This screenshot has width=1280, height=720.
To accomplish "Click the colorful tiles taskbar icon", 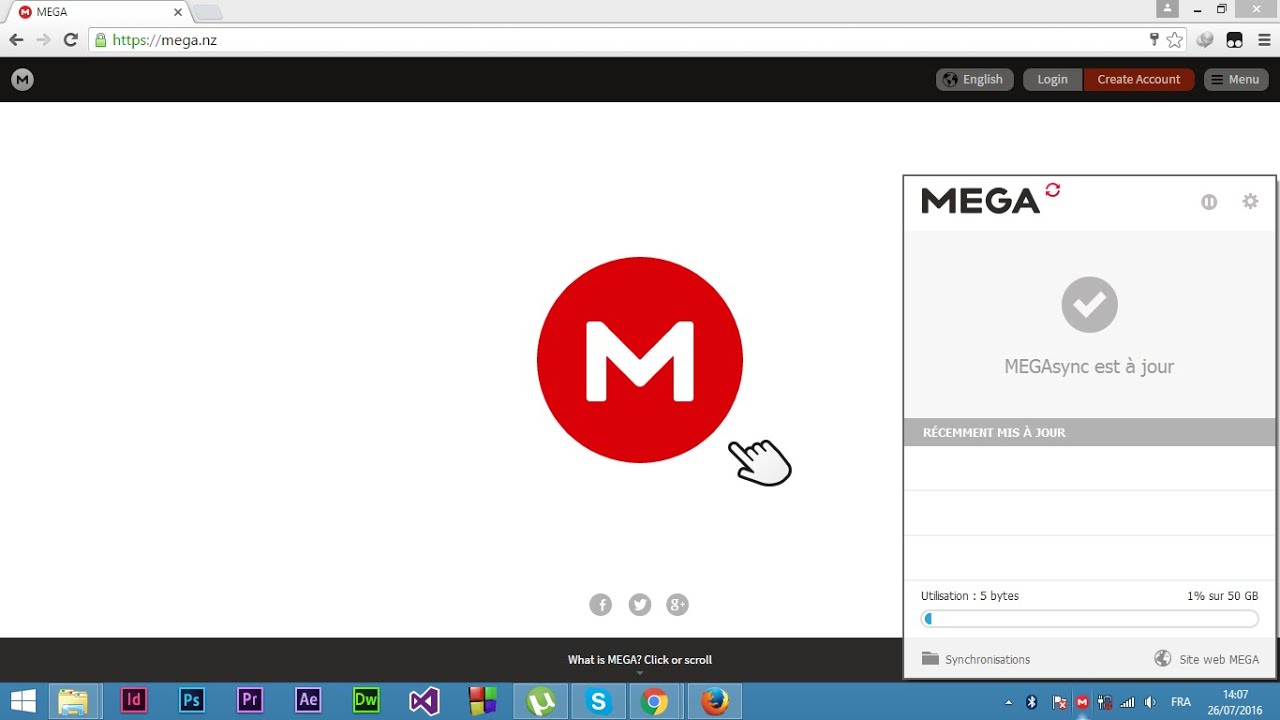I will [x=482, y=701].
